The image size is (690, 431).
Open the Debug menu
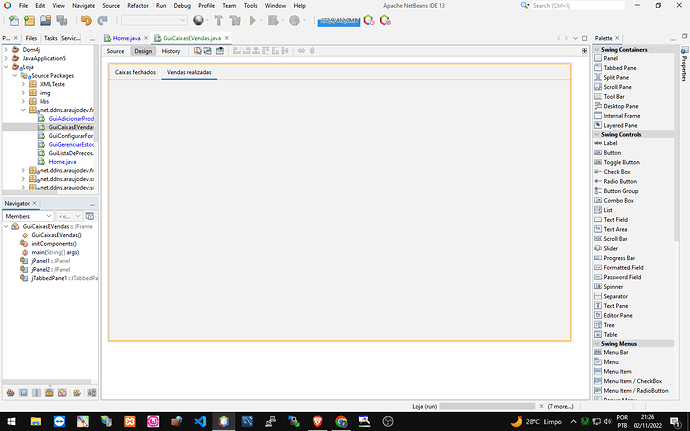coord(182,6)
